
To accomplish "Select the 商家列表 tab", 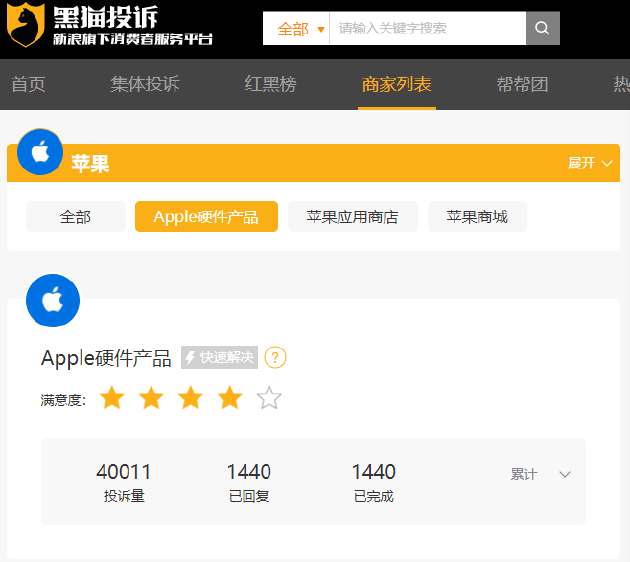I will pos(397,84).
